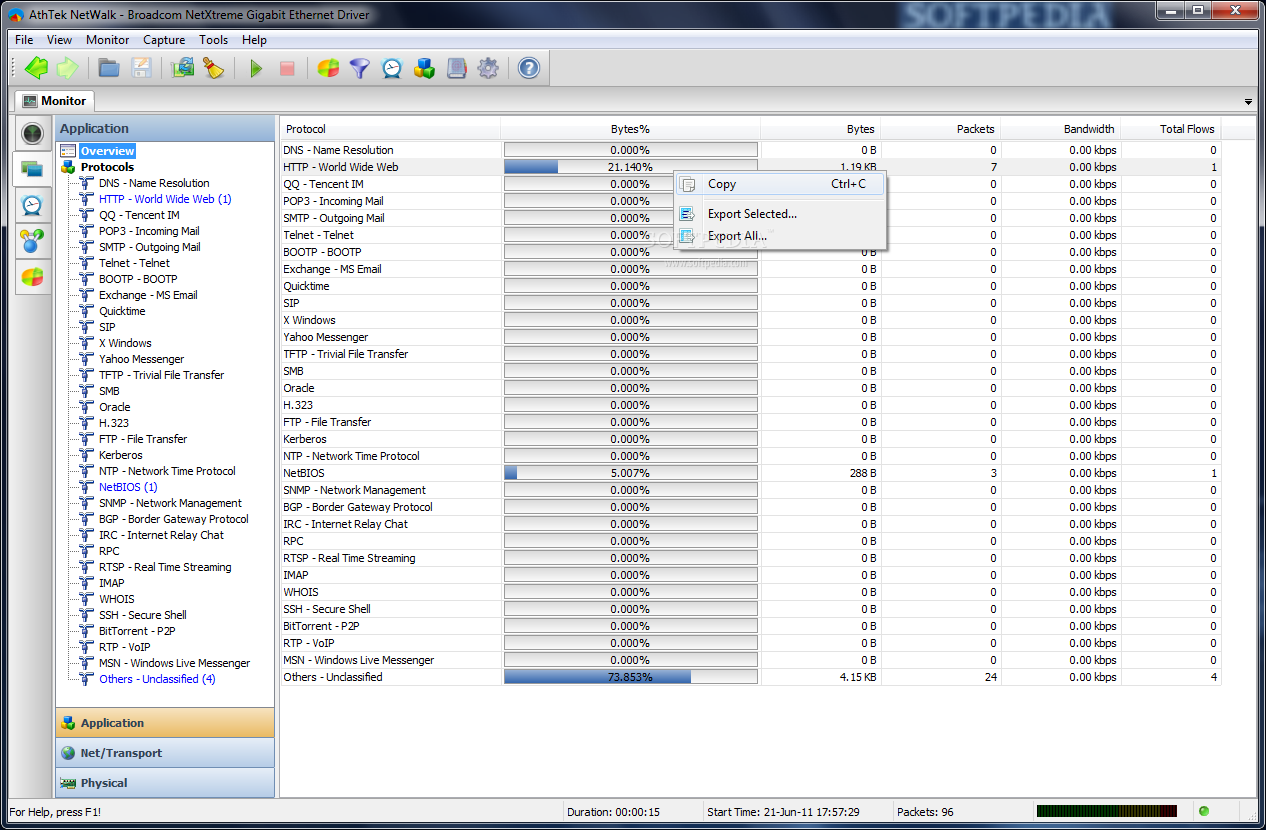Open the View menu
The image size is (1266, 830).
59,40
